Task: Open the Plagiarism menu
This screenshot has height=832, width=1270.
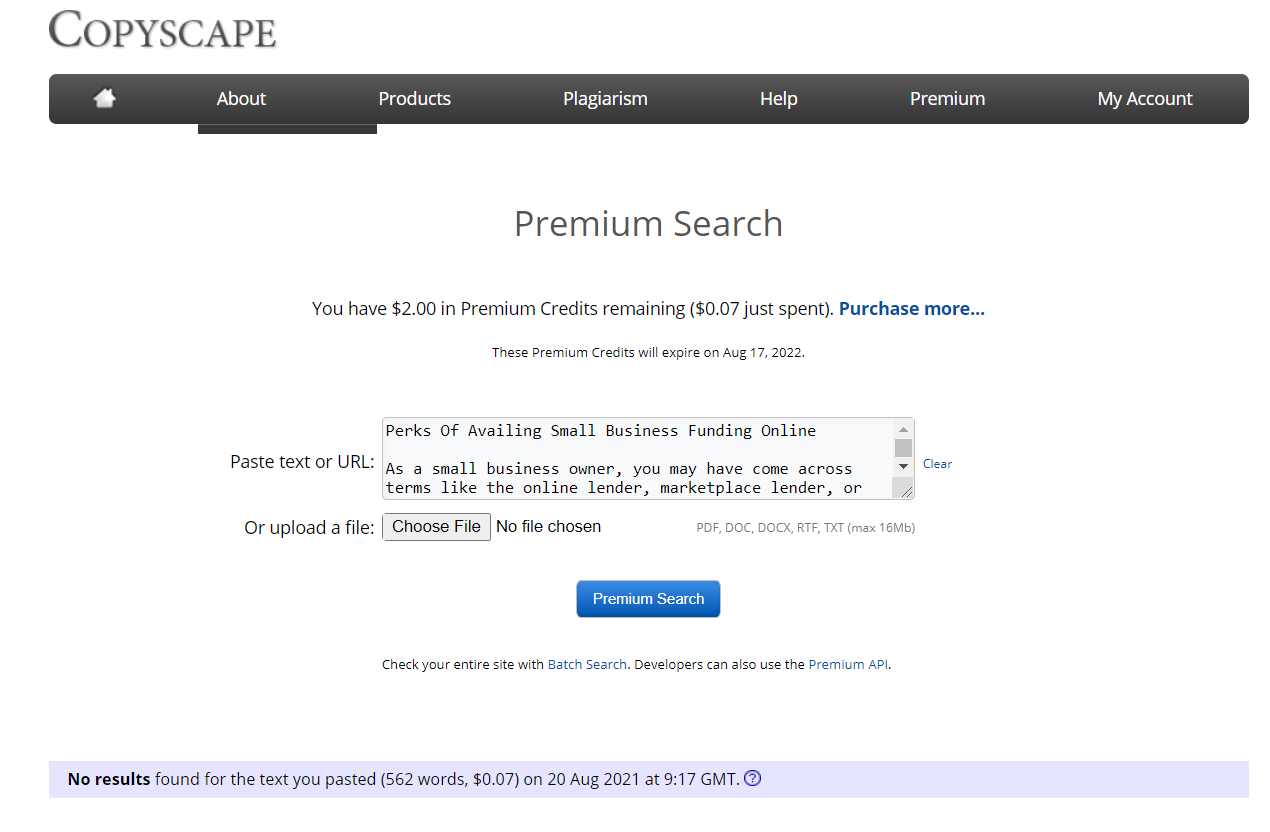Action: click(x=605, y=98)
